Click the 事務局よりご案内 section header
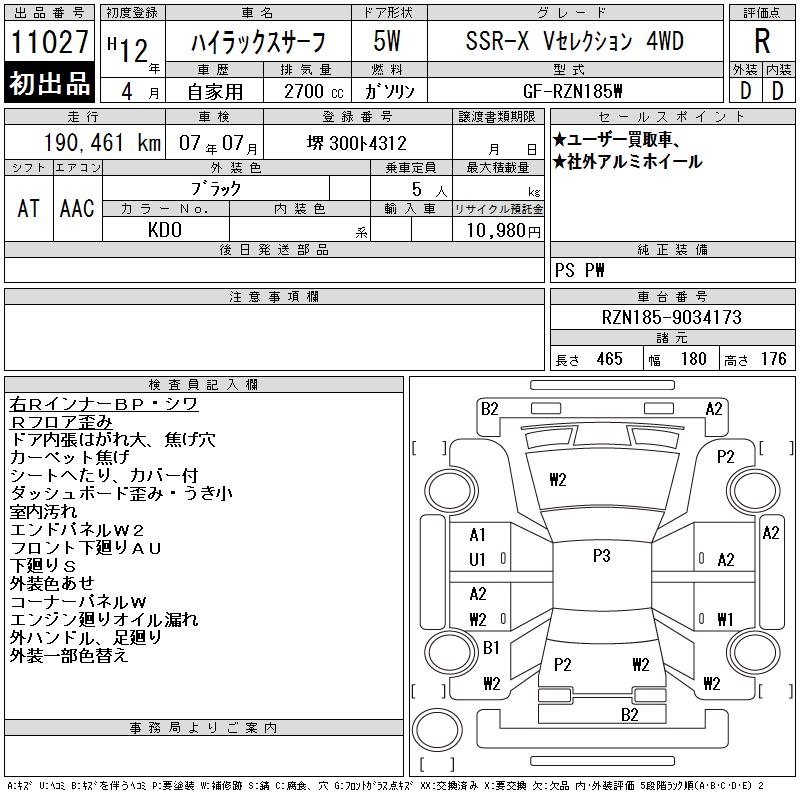The width and height of the screenshot is (800, 800). (x=203, y=728)
